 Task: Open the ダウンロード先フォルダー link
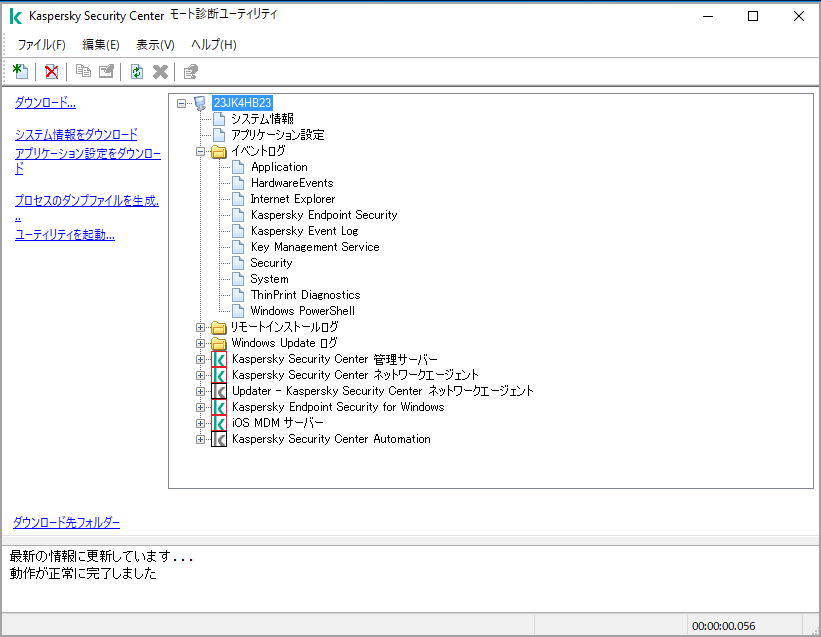pyautogui.click(x=64, y=522)
